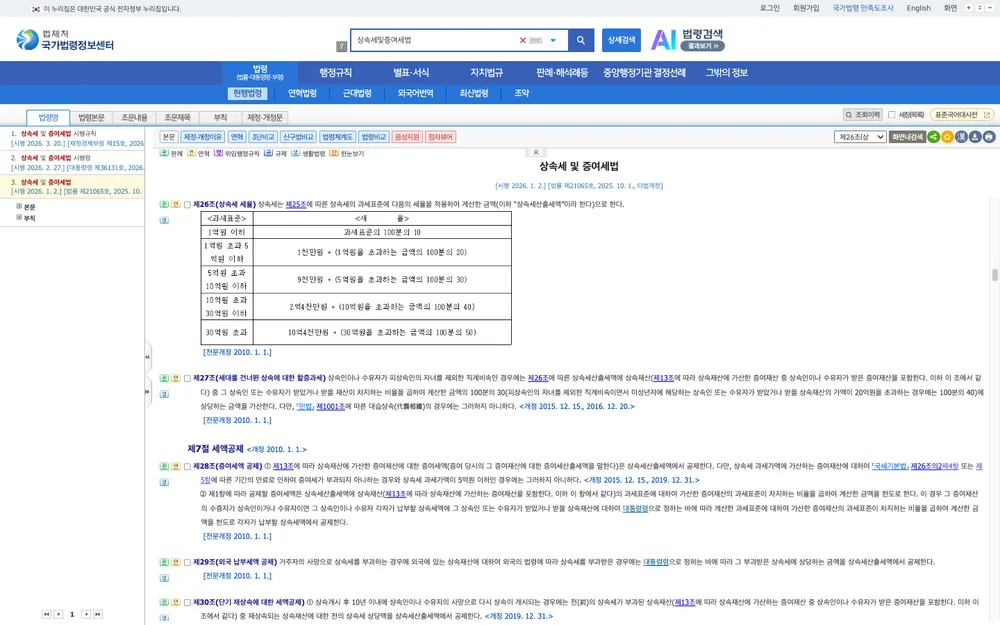Click the 연혁 icon beside 제26조
Viewport: 1000px width, 625px height.
(175, 205)
